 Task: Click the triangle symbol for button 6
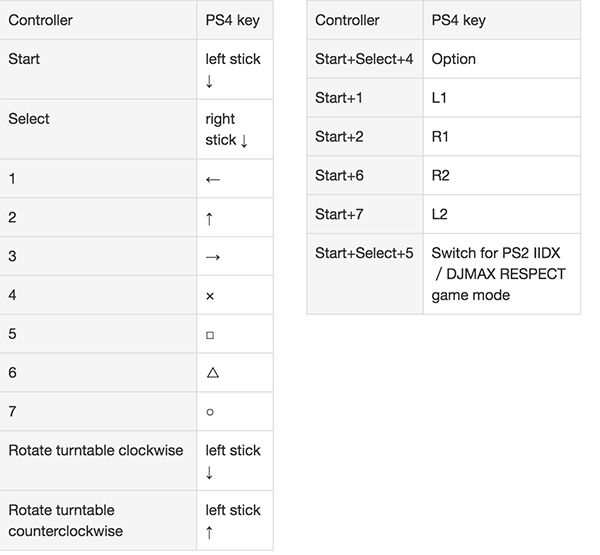(213, 372)
